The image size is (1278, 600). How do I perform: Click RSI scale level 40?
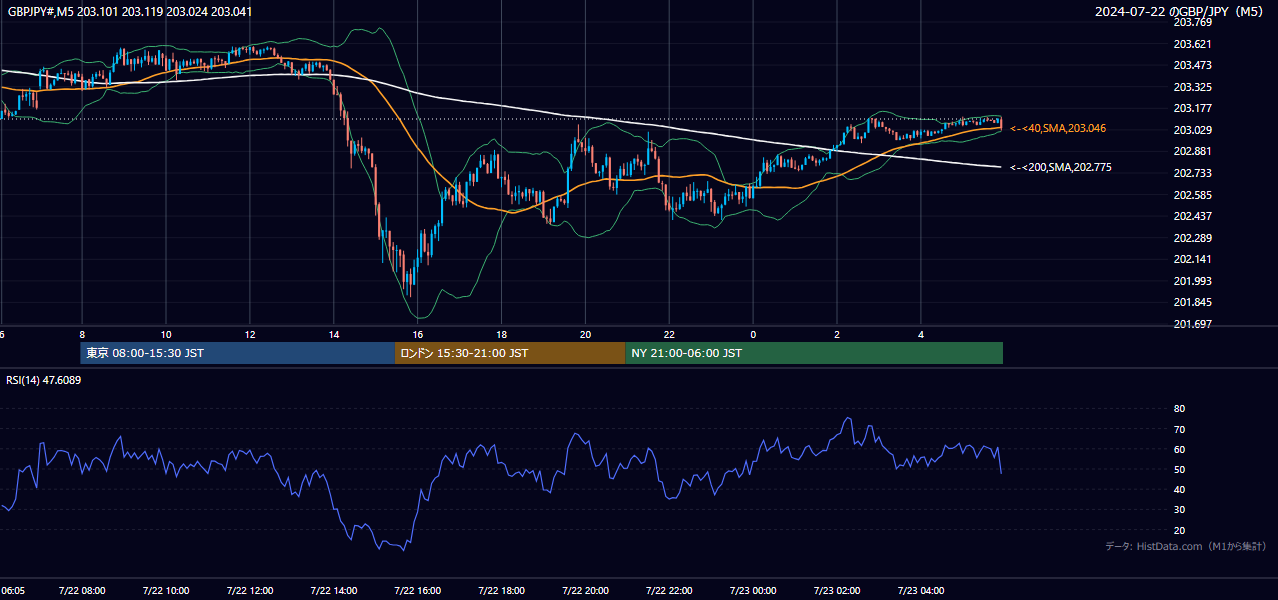click(1179, 489)
